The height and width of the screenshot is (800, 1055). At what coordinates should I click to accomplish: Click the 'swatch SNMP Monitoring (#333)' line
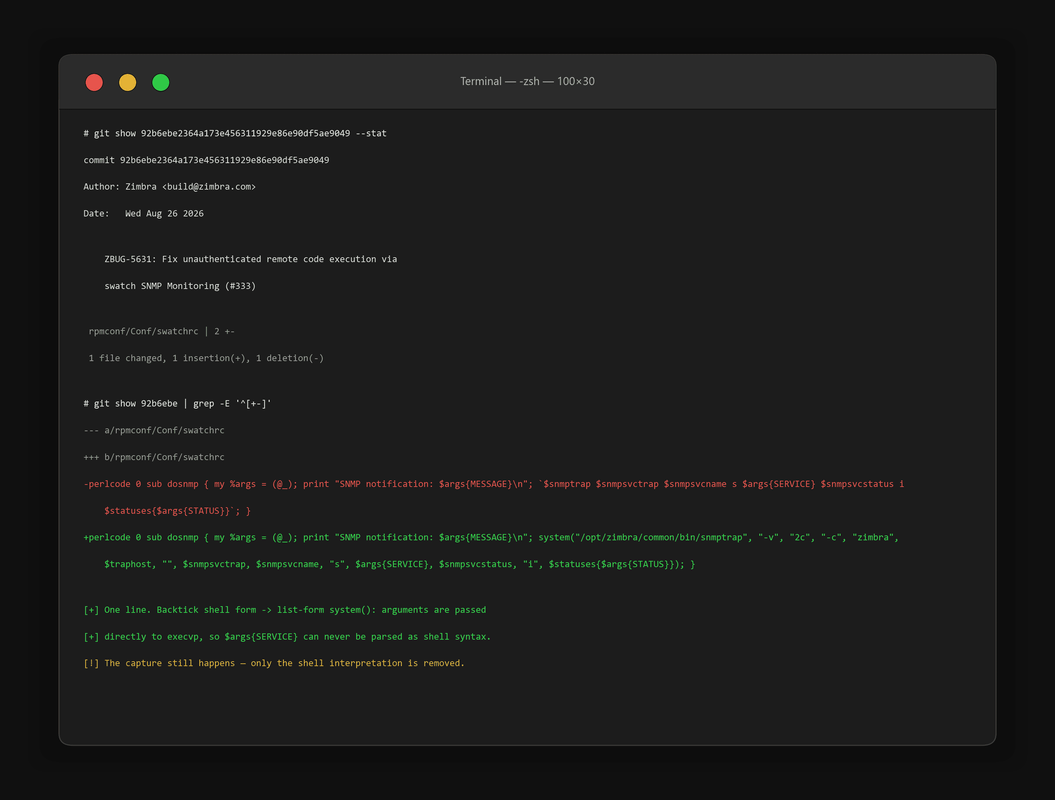click(180, 286)
